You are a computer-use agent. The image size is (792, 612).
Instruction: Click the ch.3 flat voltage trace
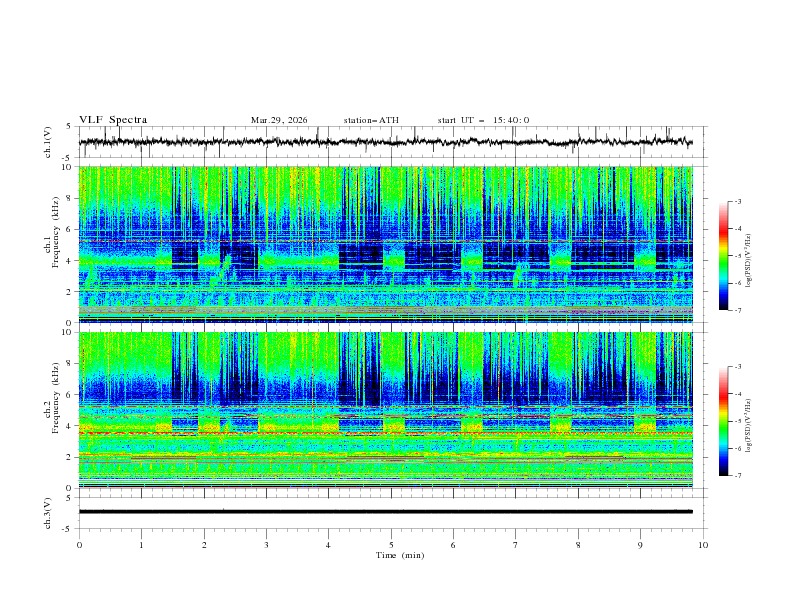tap(386, 512)
